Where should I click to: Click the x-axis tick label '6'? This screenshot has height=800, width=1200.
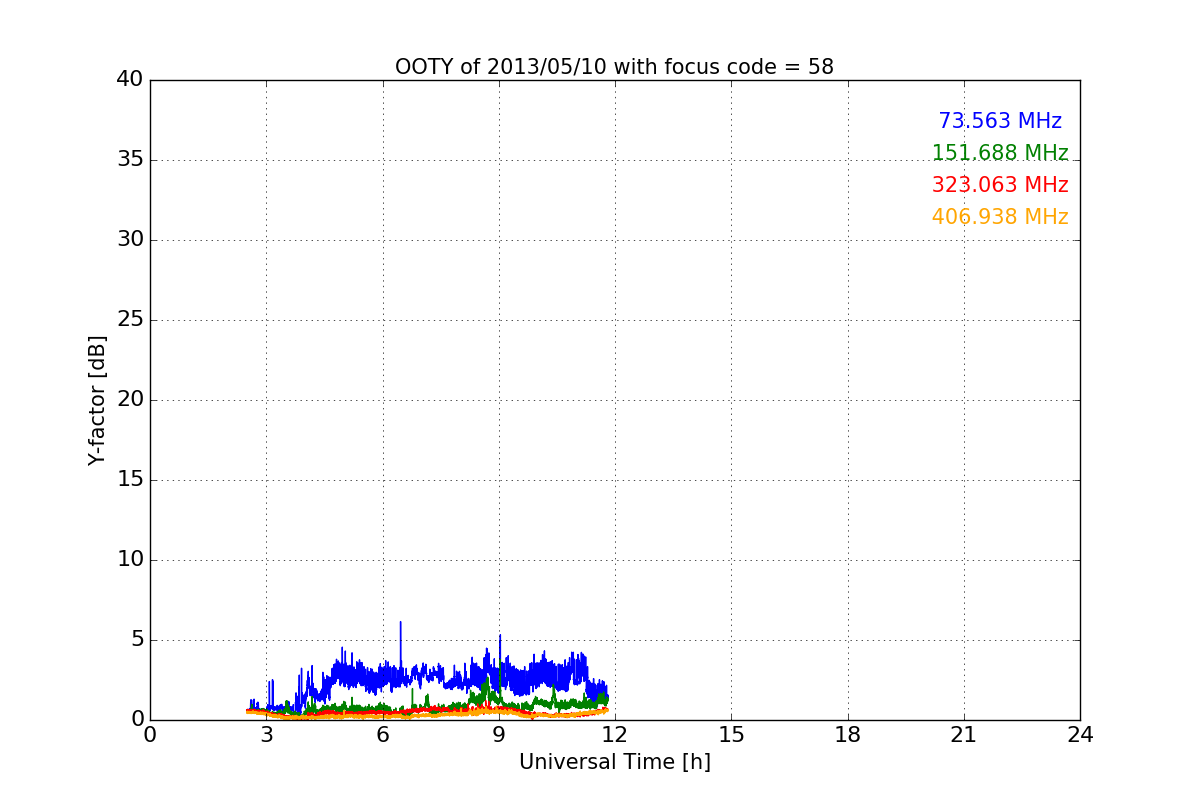383,735
